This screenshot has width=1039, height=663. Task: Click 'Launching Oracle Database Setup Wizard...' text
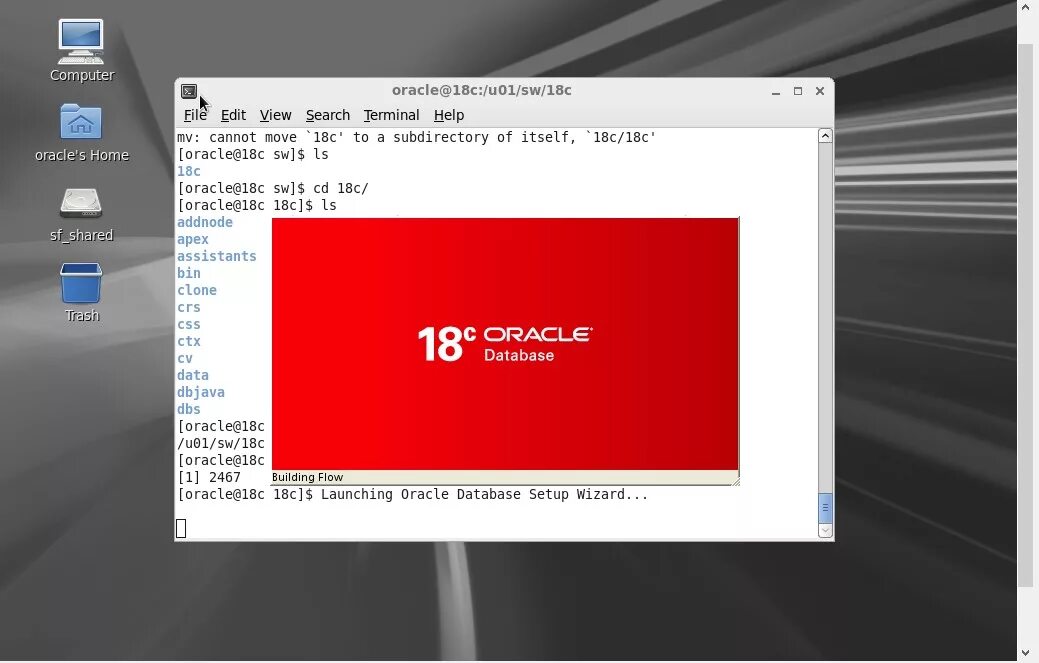click(484, 495)
